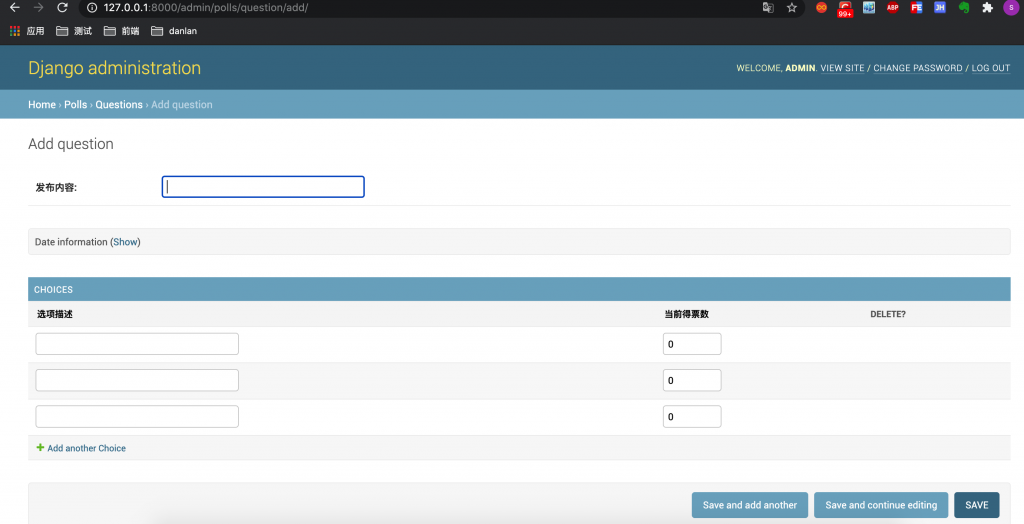Navigate to Questions in the breadcrumb
Viewport: 1024px width, 524px height.
pos(119,105)
